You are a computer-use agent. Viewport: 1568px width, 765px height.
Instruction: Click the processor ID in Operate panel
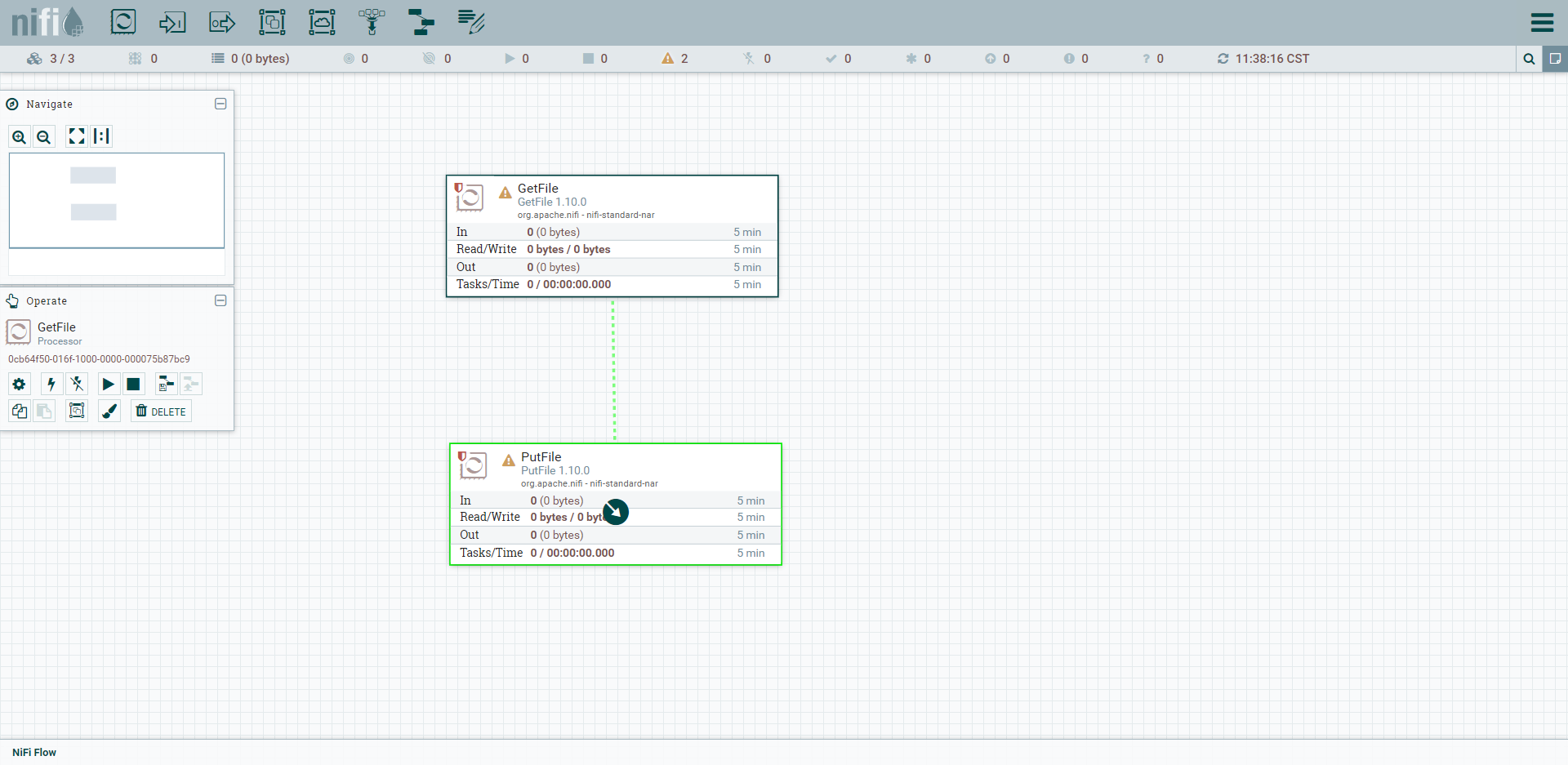[99, 359]
